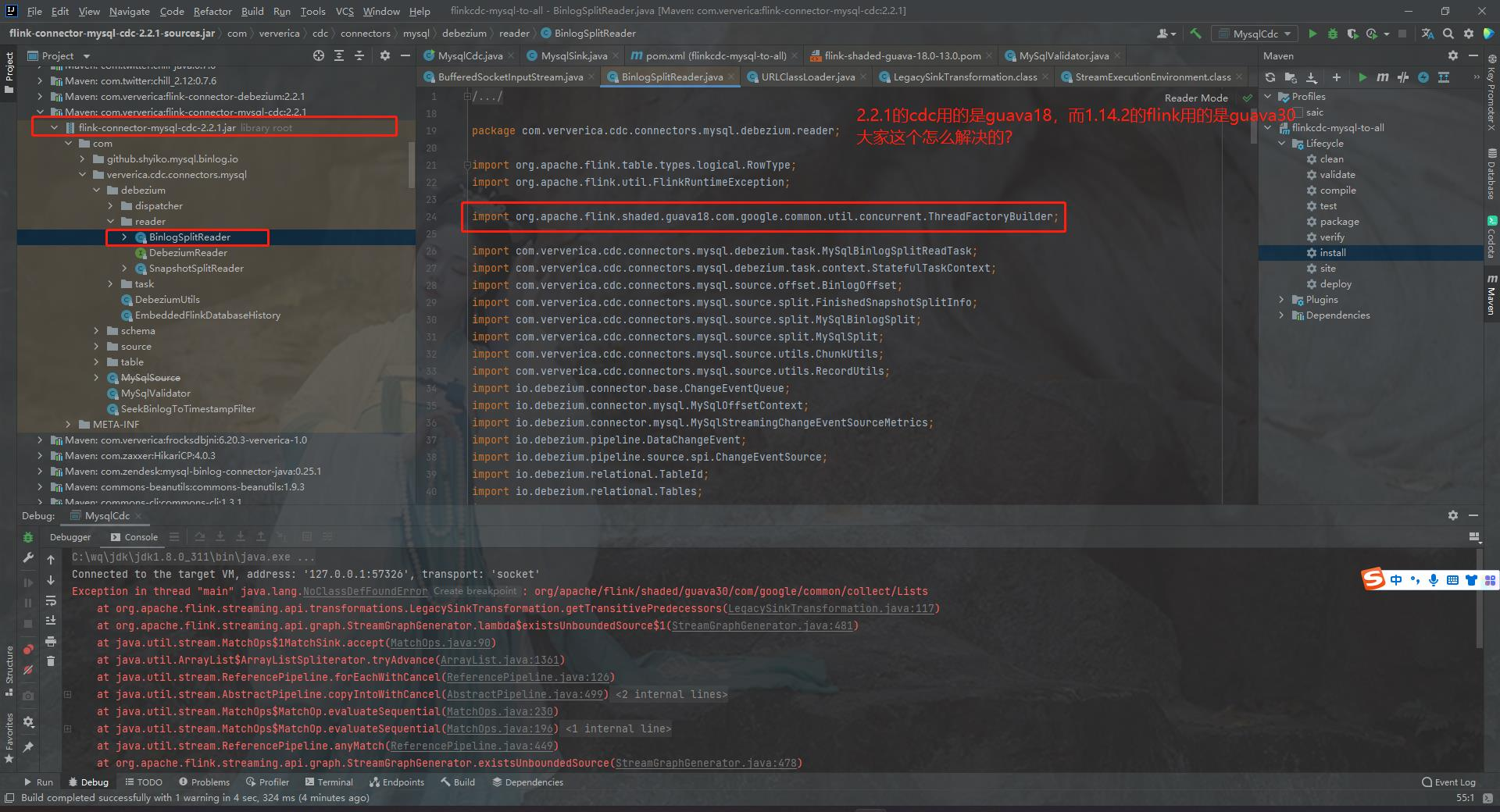Reload all Maven projects icon
1500x812 pixels.
point(1270,77)
